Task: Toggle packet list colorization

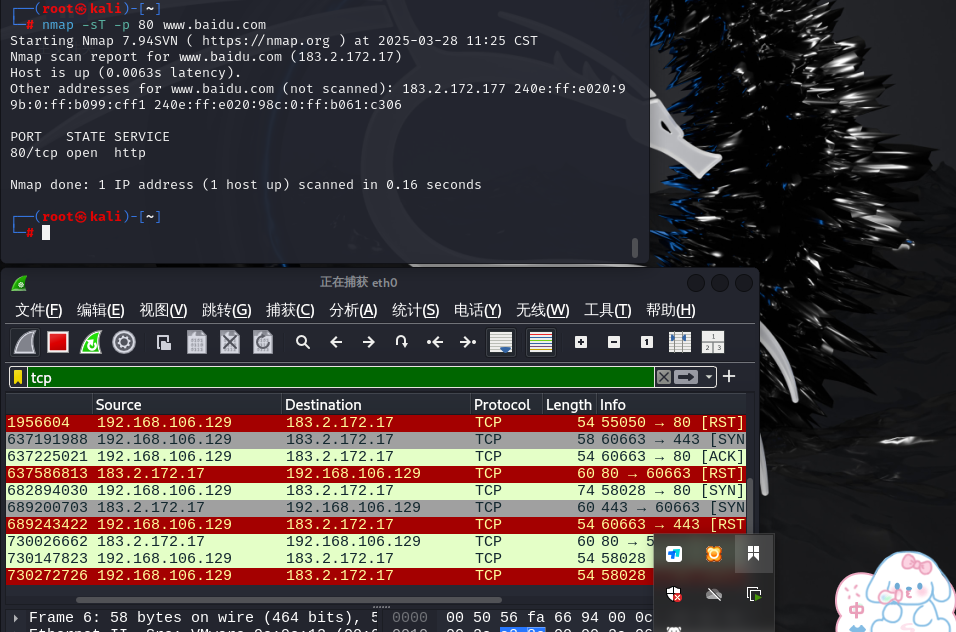Action: coord(541,343)
